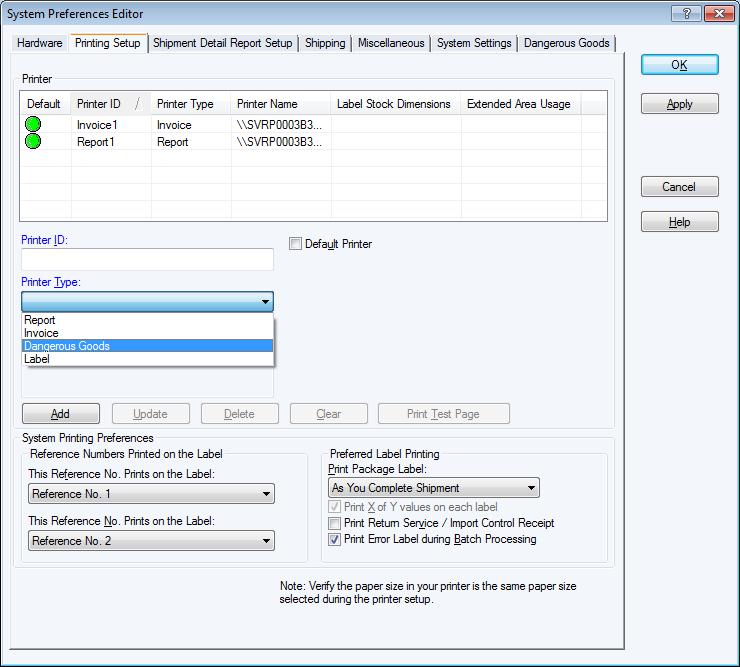Click the green default indicator for Invoice1
The height and width of the screenshot is (667, 740).
[33, 124]
